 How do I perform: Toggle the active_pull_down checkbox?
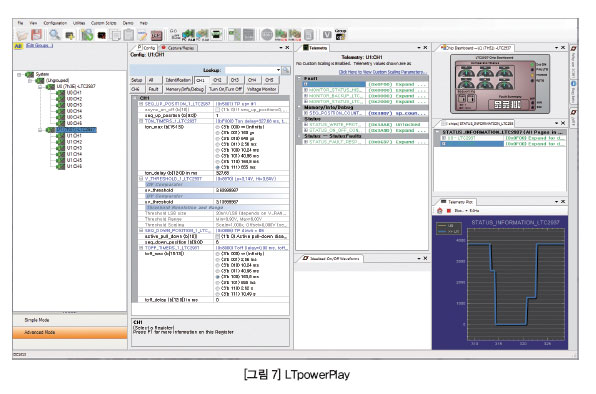(x=218, y=236)
